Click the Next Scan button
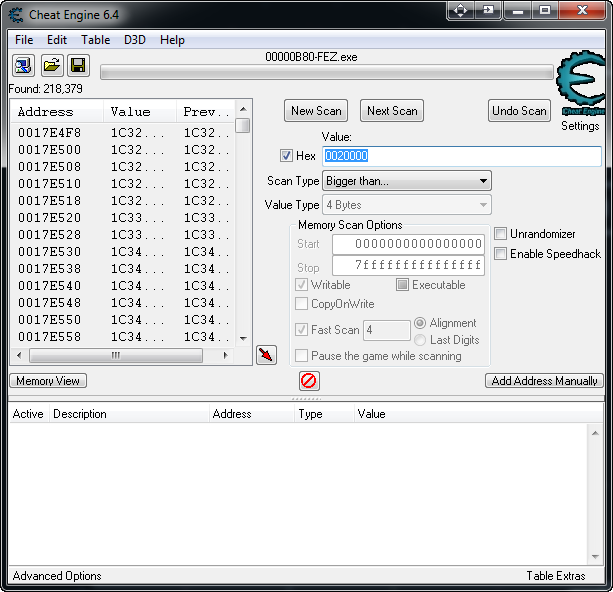Screen dimensions: 613x592 392,111
